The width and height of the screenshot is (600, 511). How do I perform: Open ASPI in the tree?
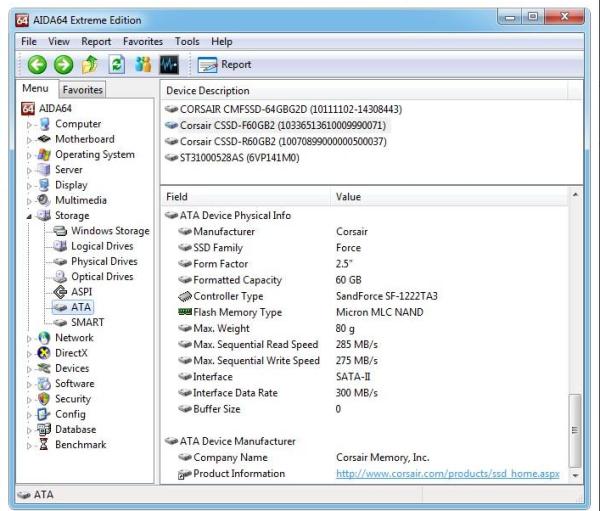(73, 292)
